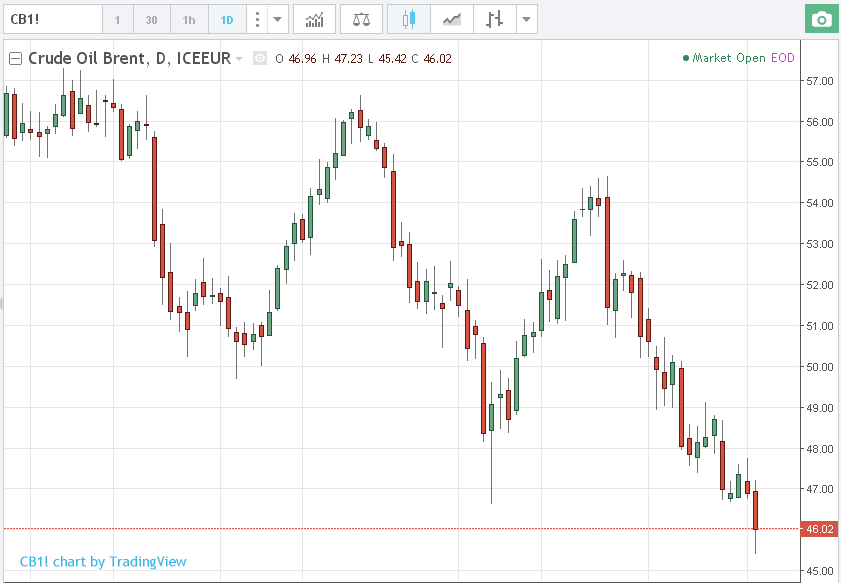Image resolution: width=841 pixels, height=583 pixels.
Task: Select the 30 minute interval tab
Action: [151, 19]
